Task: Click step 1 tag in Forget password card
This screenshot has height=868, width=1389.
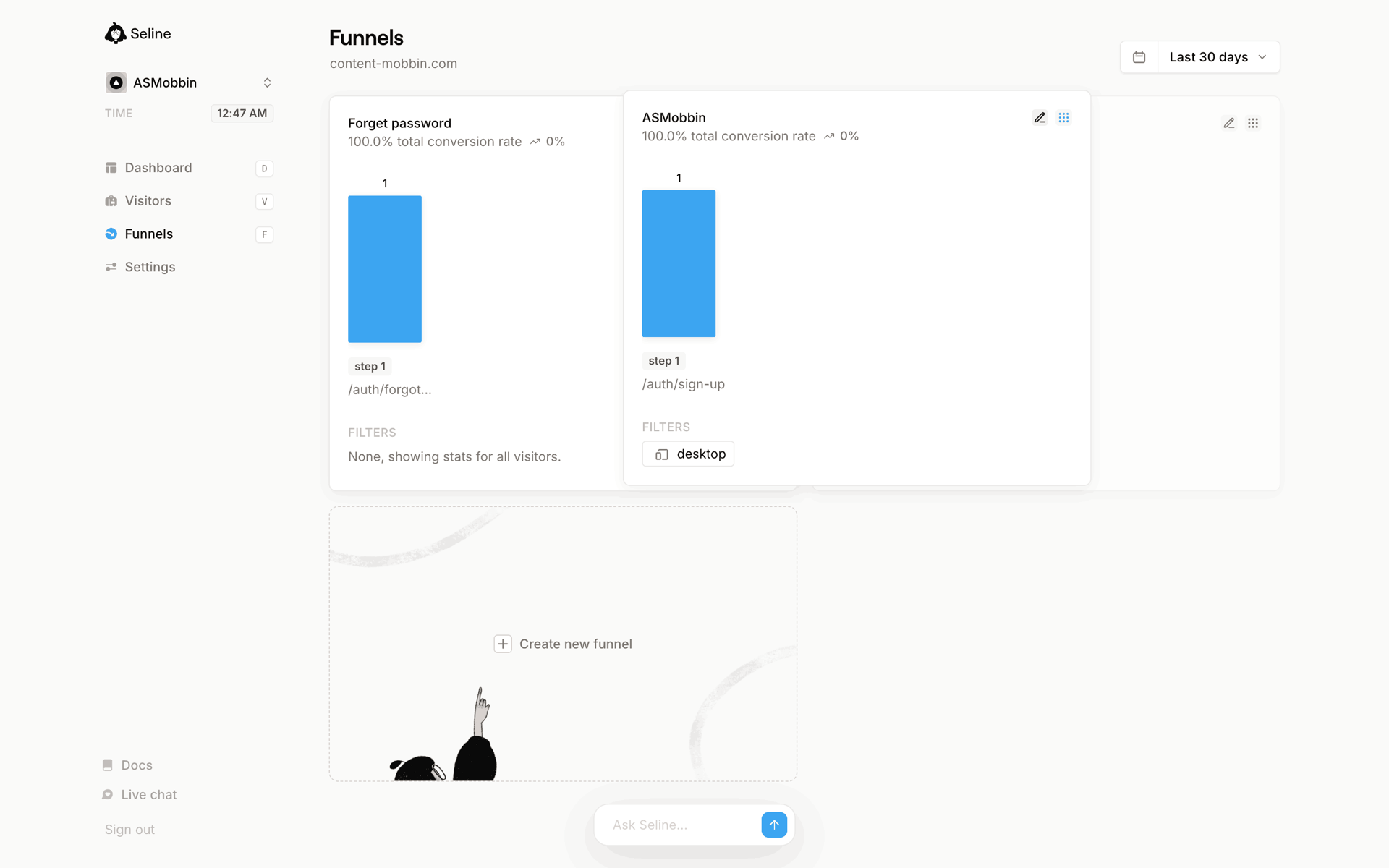Action: pyautogui.click(x=370, y=367)
